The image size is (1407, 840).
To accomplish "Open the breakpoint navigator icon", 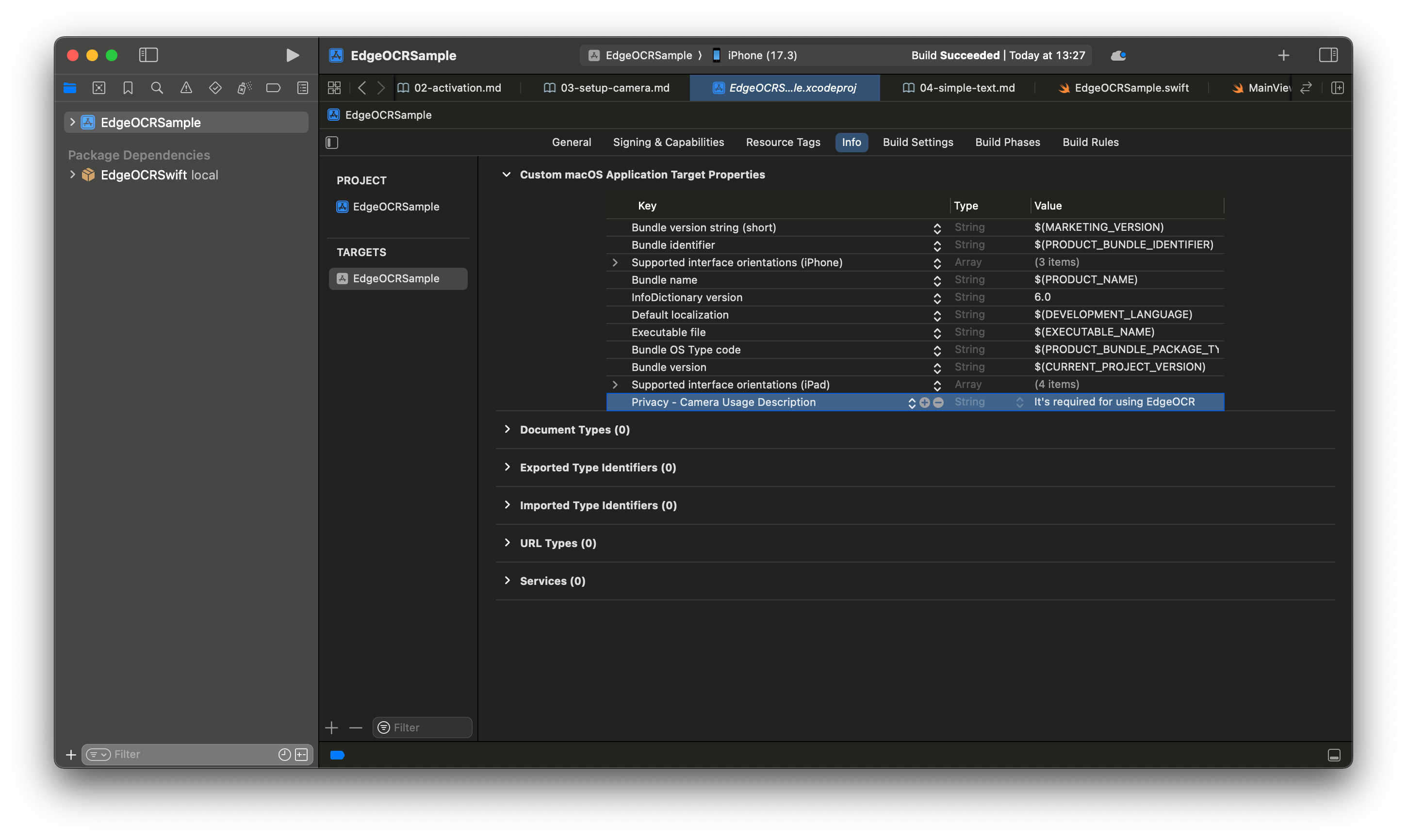I will (x=274, y=88).
